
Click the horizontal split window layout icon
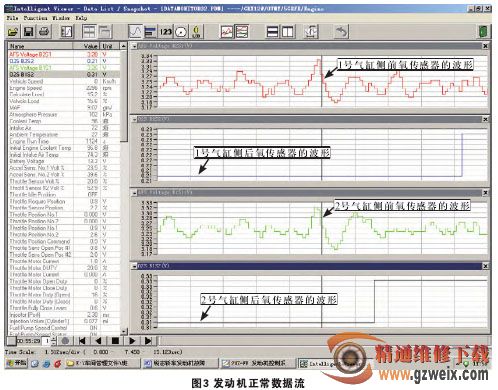[273, 32]
